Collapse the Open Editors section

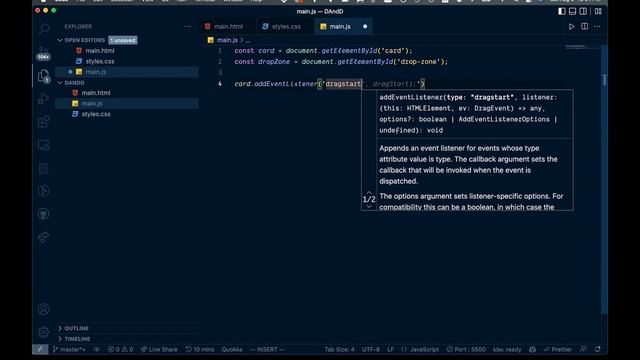[60, 40]
